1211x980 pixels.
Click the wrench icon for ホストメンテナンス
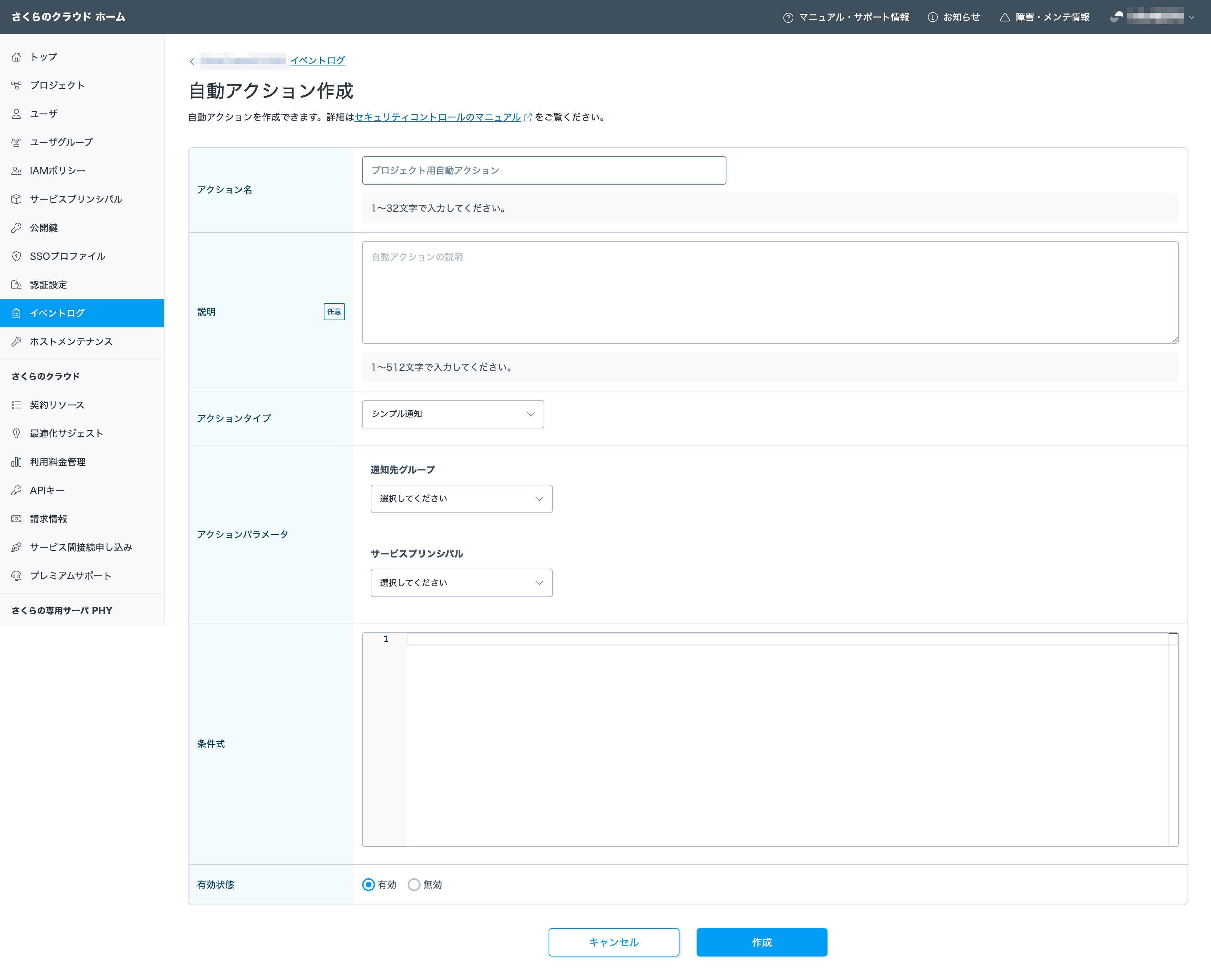pyautogui.click(x=16, y=342)
